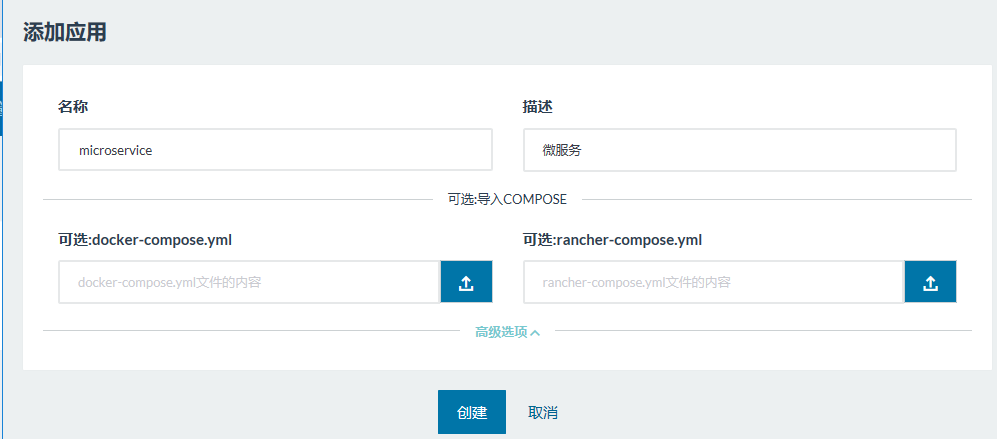The image size is (997, 439).
Task: Click the 可选:docker-compose.yml field label
Action: click(145, 240)
